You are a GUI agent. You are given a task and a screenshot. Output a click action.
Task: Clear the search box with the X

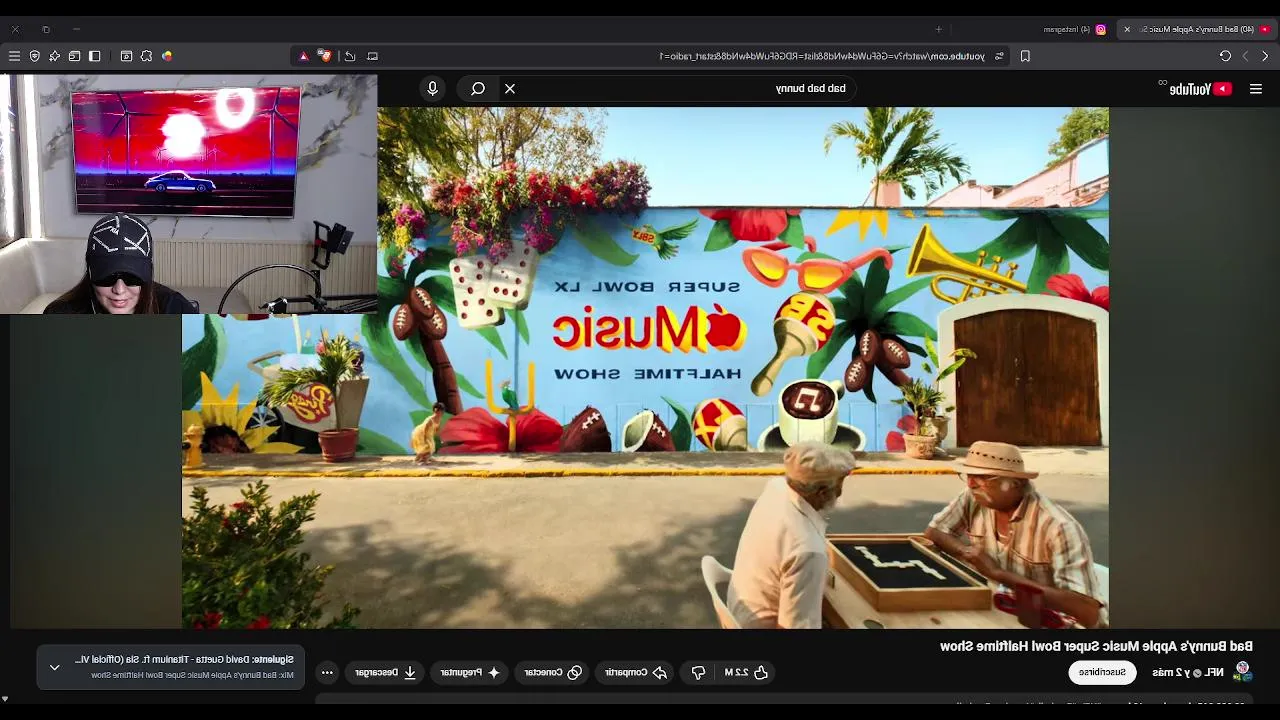[x=510, y=89]
